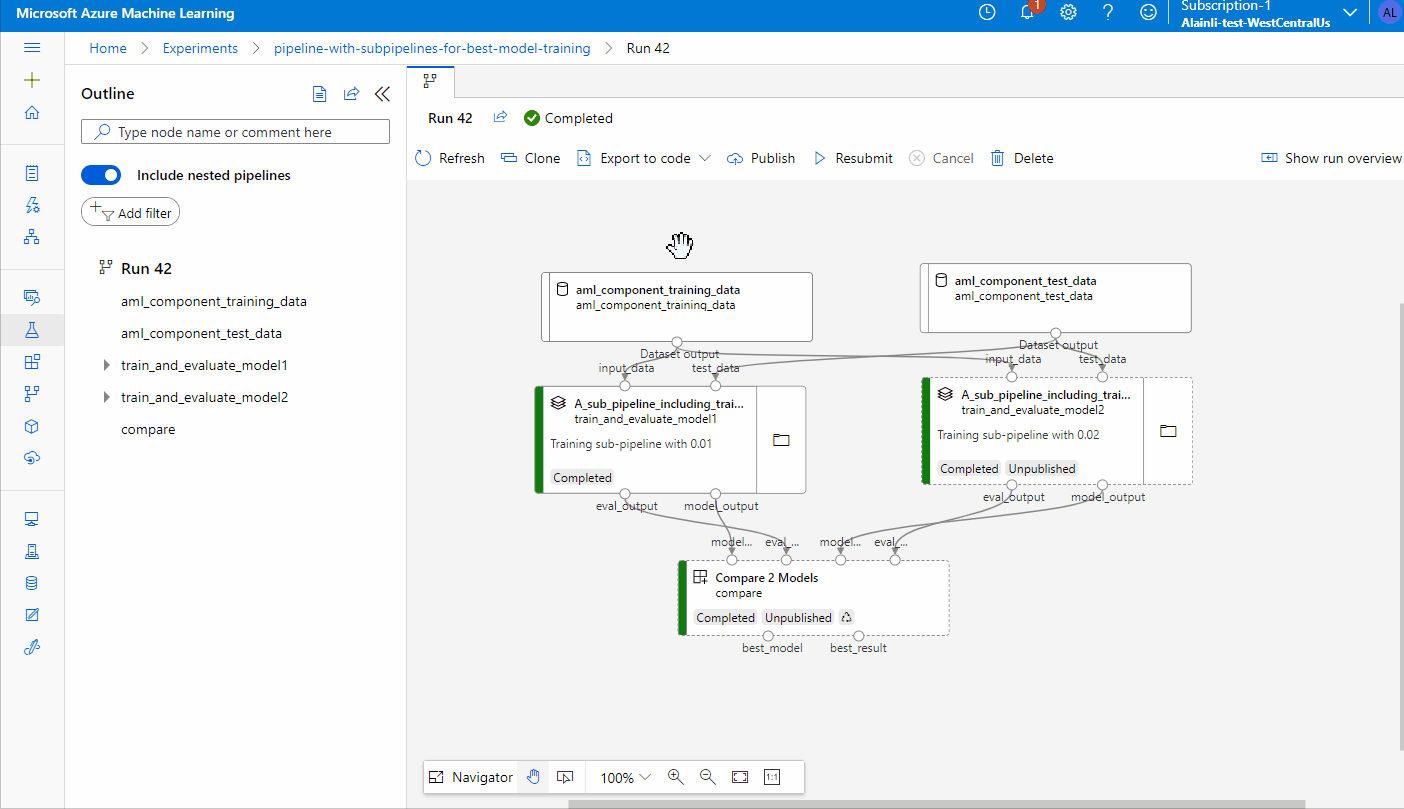Click the Publish button
The width and height of the screenshot is (1404, 809).
tap(761, 158)
